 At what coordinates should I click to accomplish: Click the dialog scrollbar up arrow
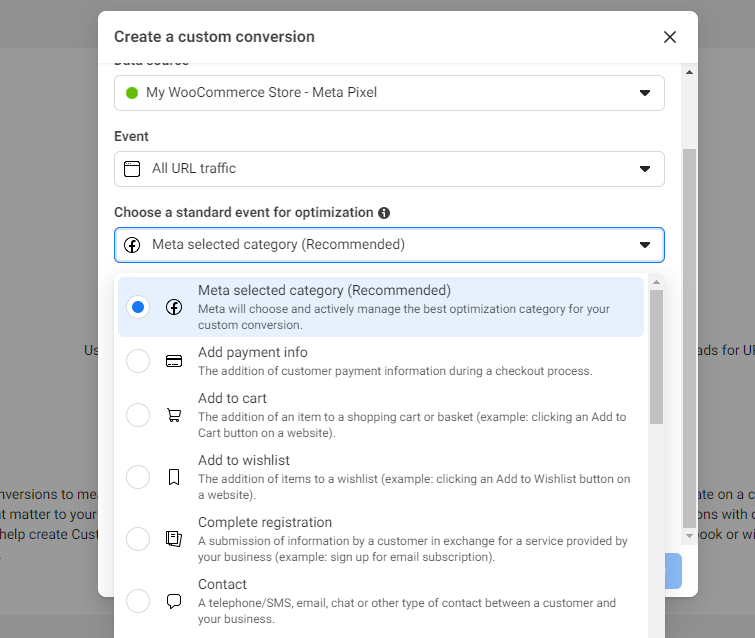click(x=690, y=72)
